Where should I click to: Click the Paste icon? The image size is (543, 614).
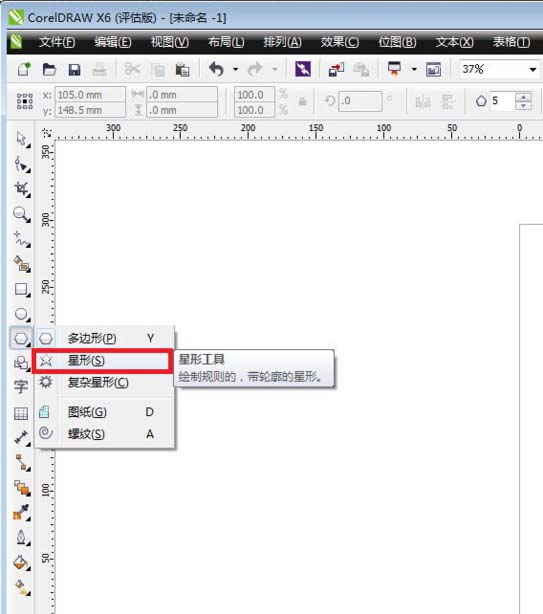(182, 70)
